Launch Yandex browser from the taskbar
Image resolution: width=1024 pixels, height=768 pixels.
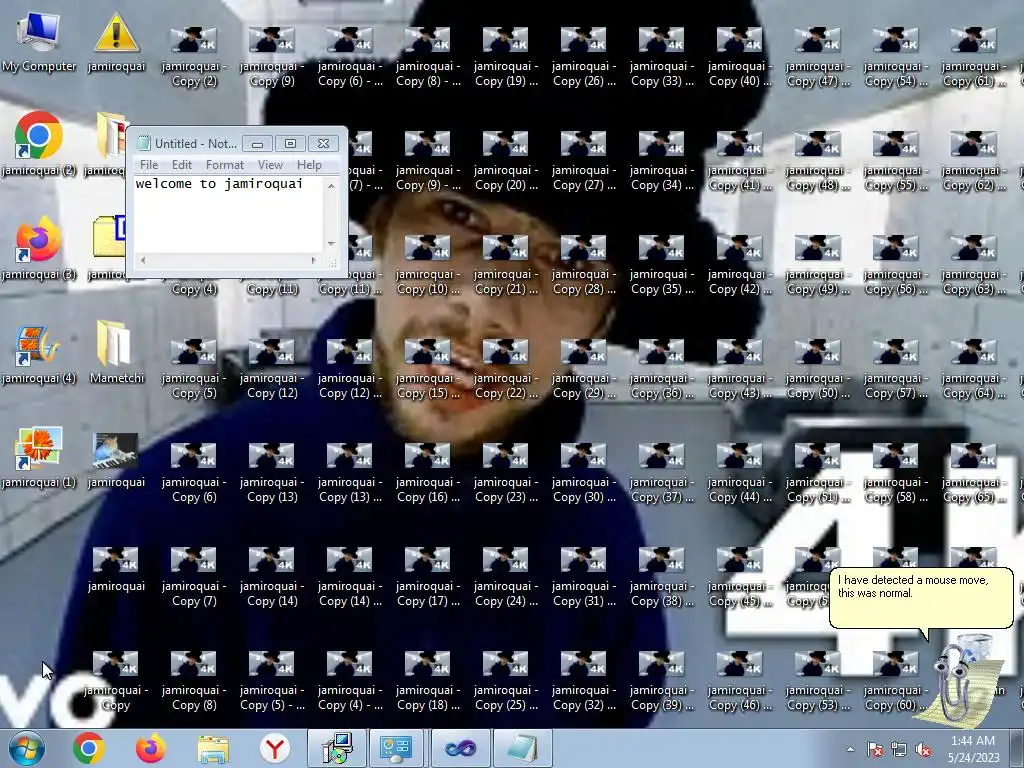(x=275, y=748)
